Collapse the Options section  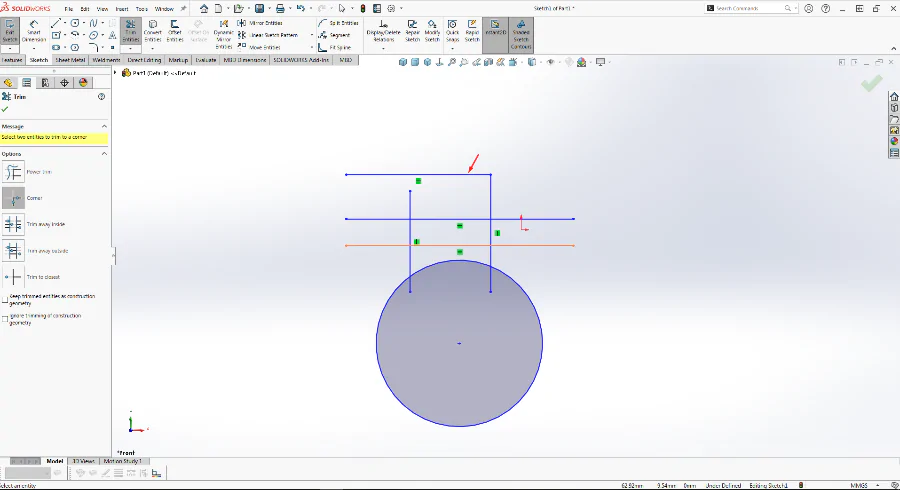pyautogui.click(x=104, y=154)
